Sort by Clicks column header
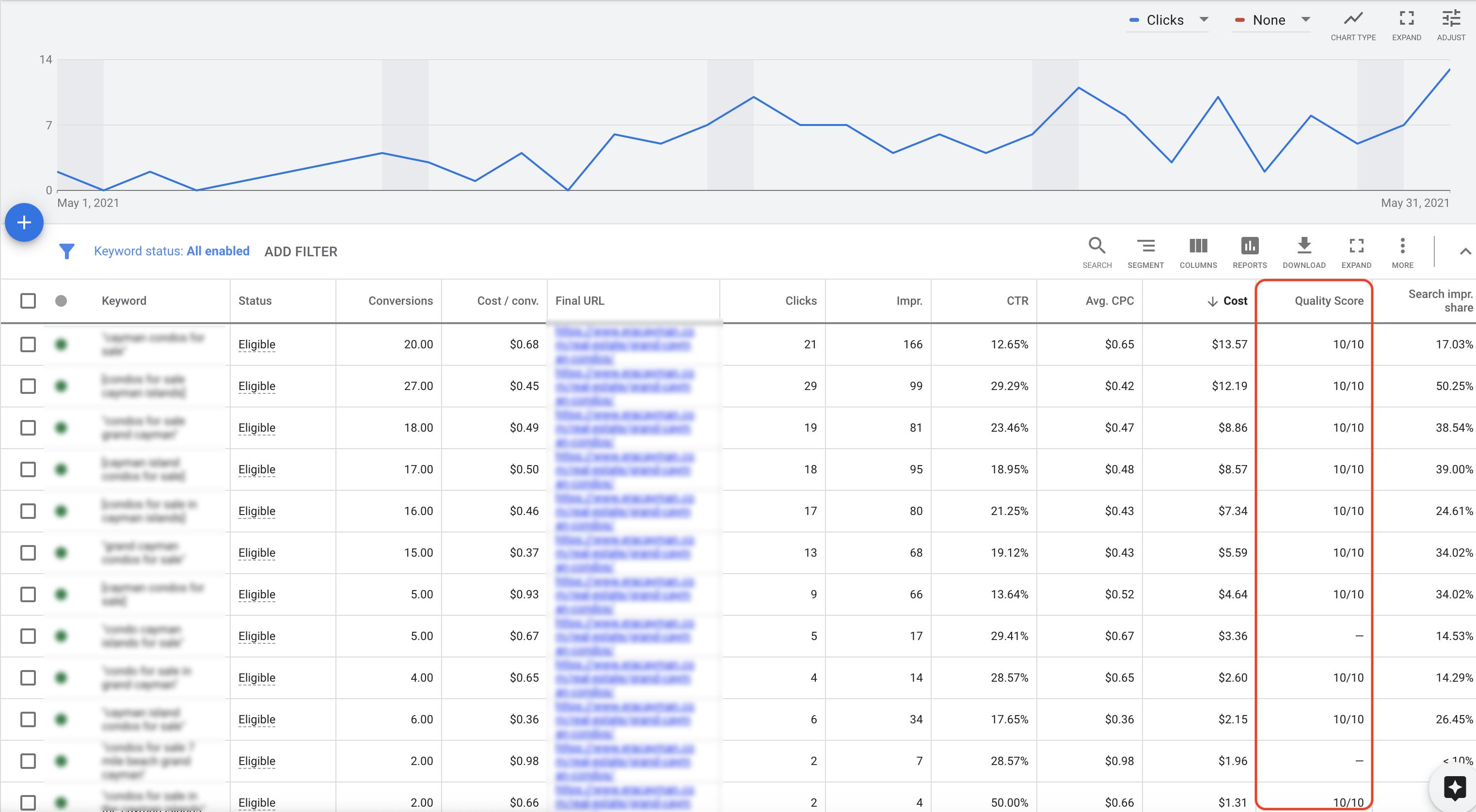This screenshot has width=1476, height=812. [x=800, y=301]
